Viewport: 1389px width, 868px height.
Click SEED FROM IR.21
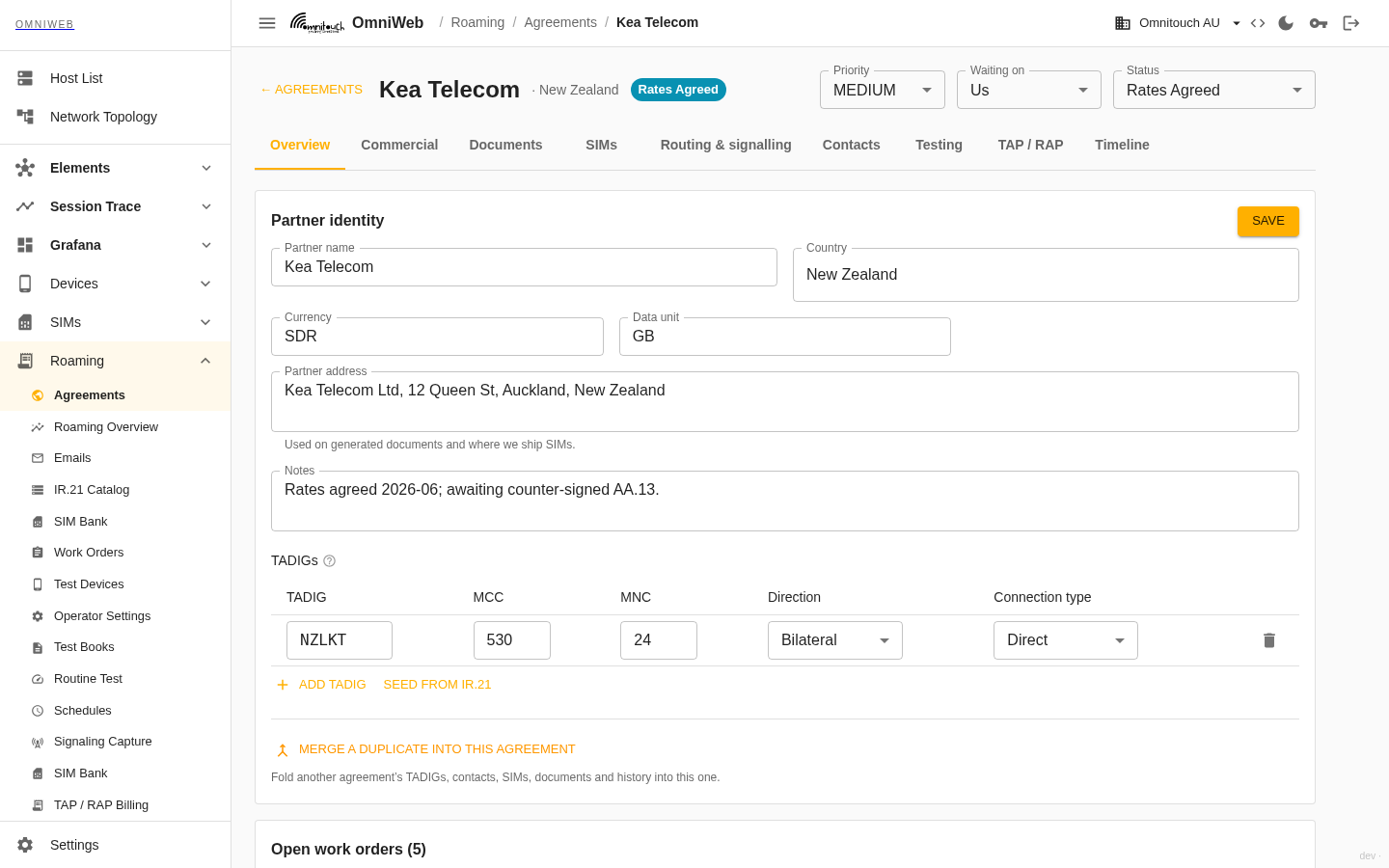[x=437, y=685]
